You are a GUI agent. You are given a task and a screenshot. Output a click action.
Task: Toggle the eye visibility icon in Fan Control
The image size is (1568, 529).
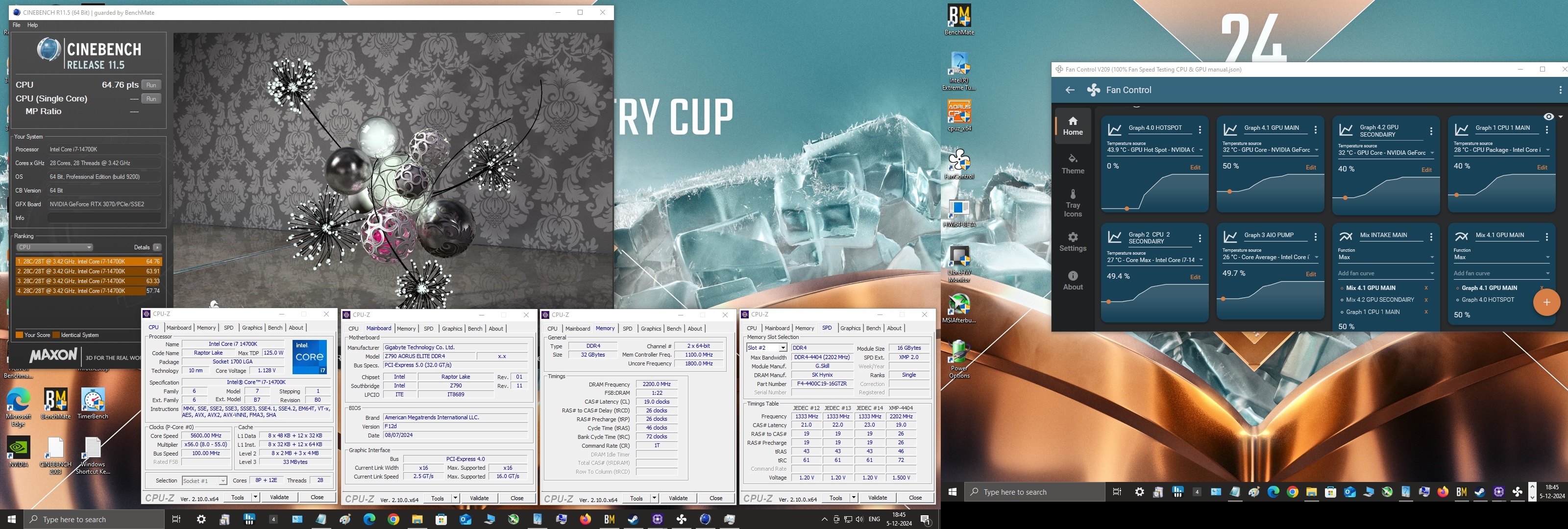pyautogui.click(x=1548, y=117)
